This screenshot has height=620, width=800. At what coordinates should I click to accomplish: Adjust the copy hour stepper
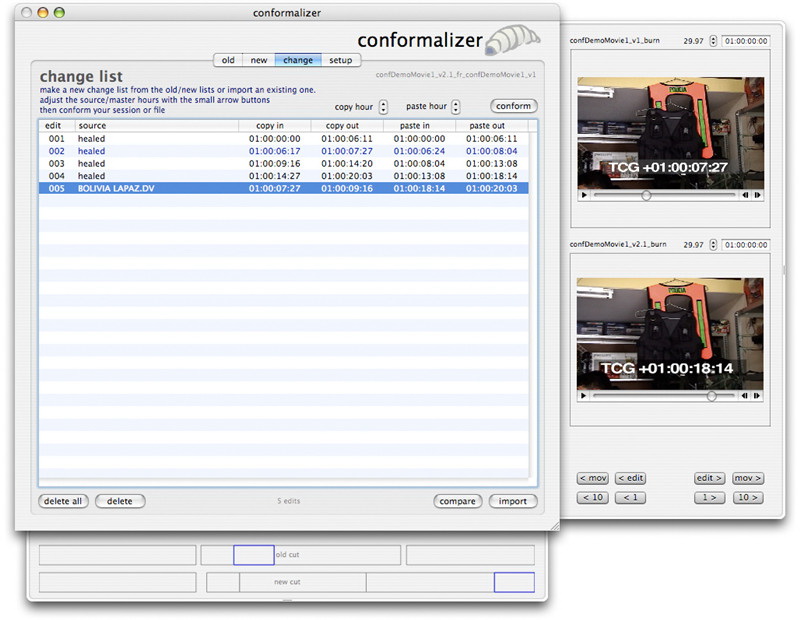383,106
